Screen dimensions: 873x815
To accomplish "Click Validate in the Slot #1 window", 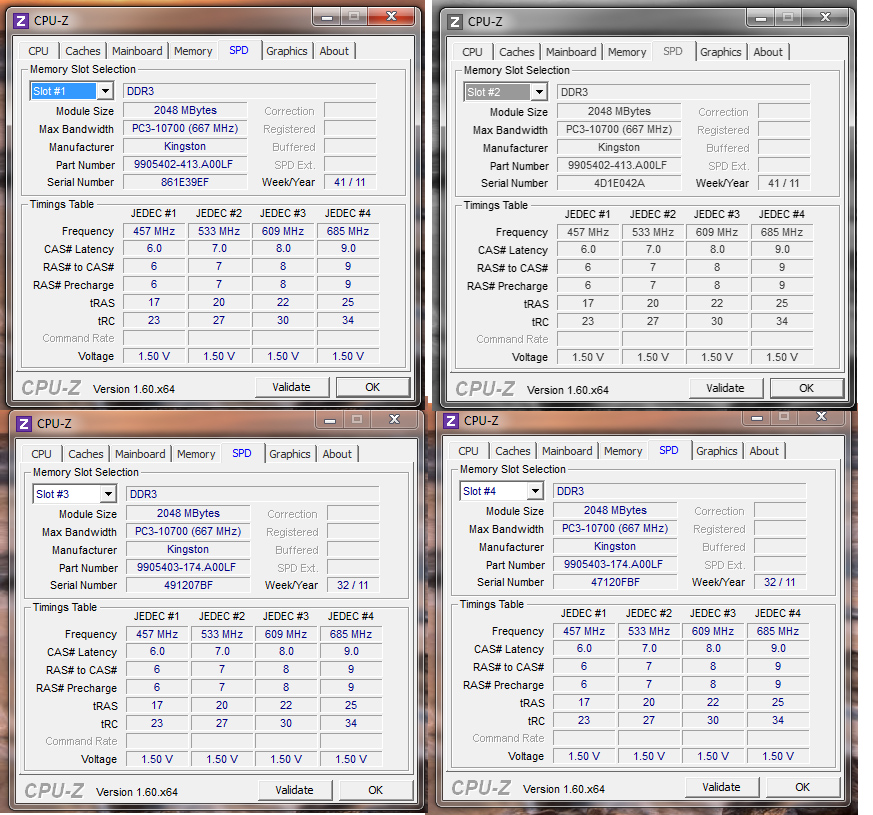I will (292, 387).
